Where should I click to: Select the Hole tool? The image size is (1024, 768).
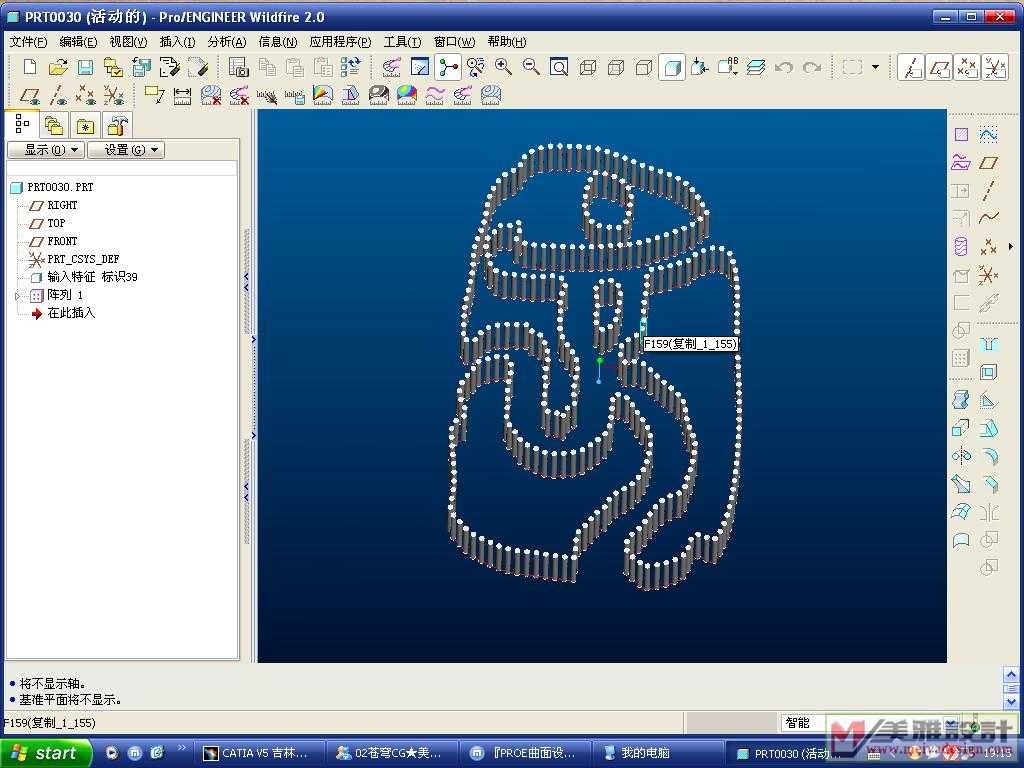pyautogui.click(x=988, y=344)
